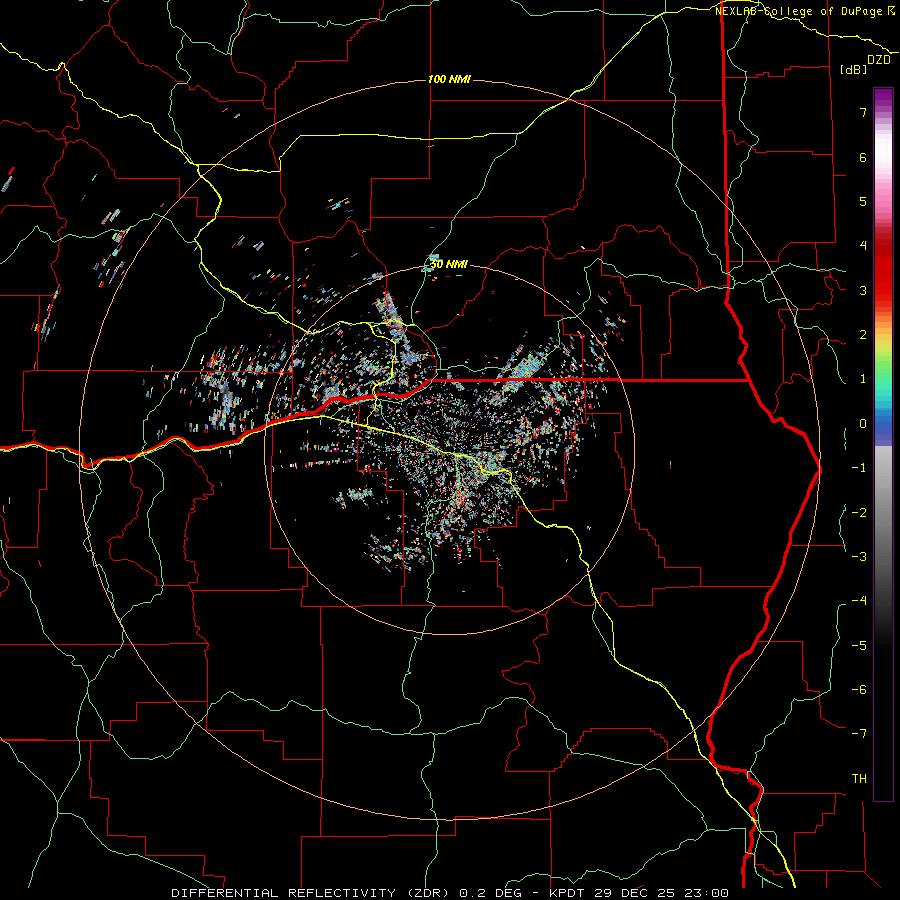This screenshot has width=900, height=900.
Task: Click legend value -2
Action: (859, 512)
